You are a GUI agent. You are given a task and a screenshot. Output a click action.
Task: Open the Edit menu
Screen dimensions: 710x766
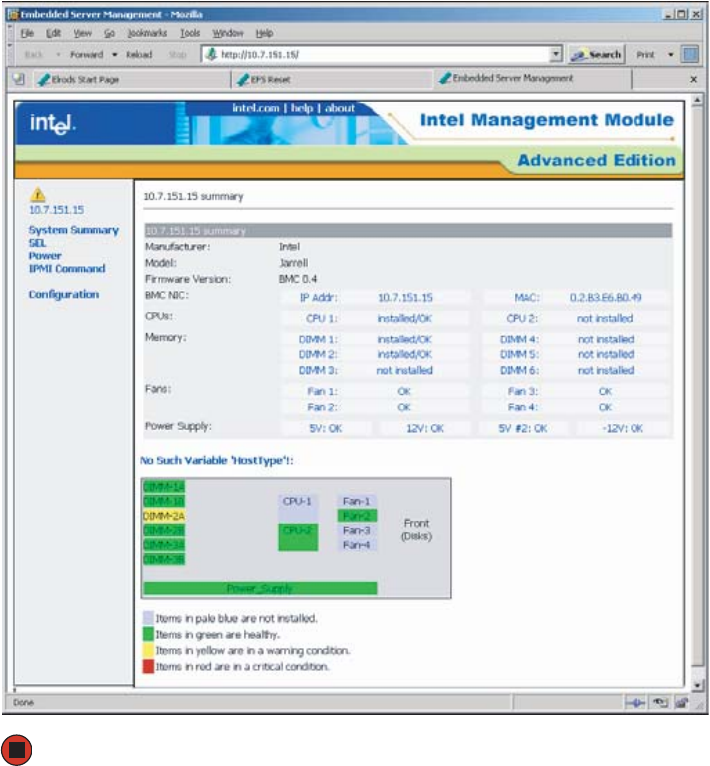click(53, 33)
